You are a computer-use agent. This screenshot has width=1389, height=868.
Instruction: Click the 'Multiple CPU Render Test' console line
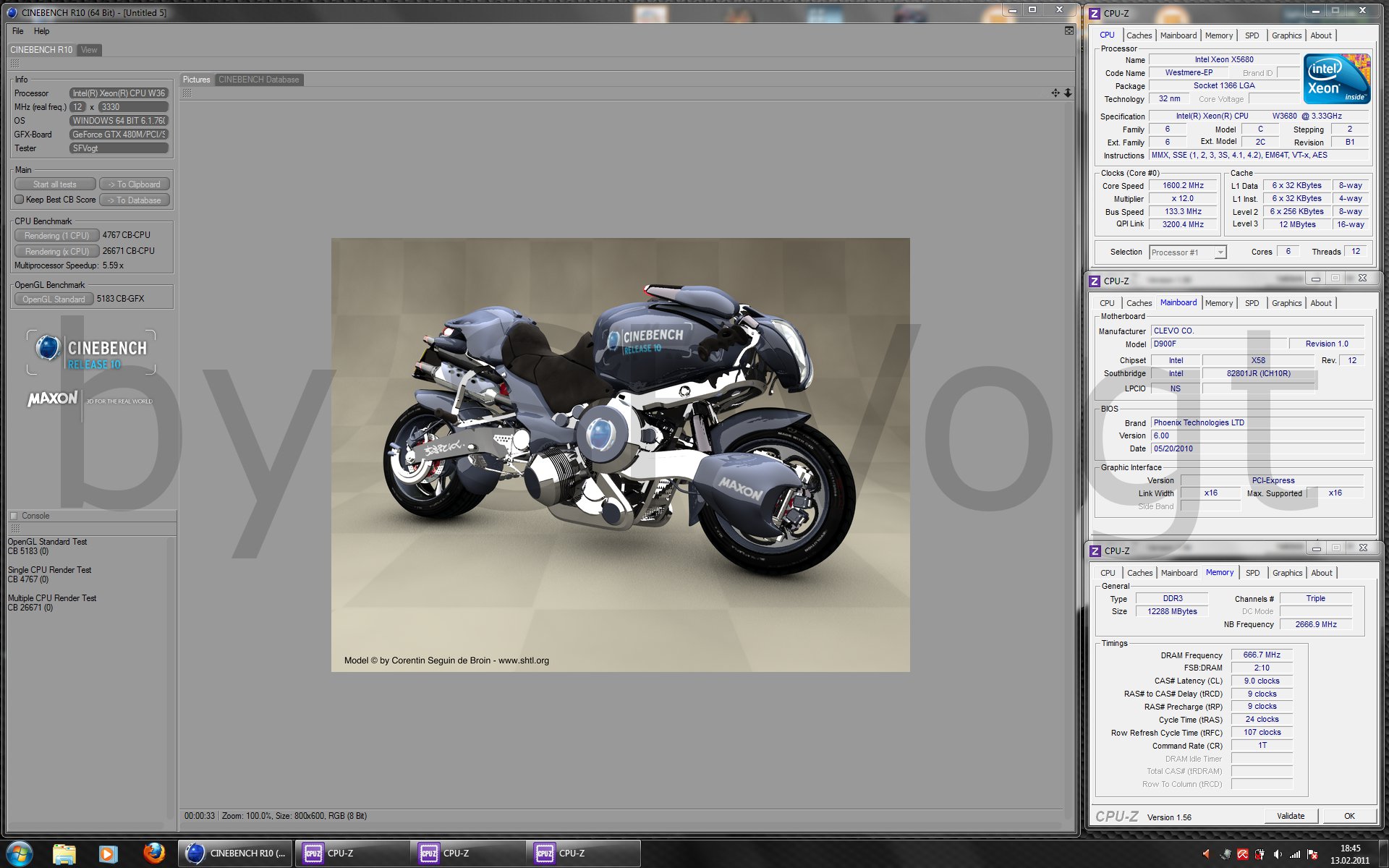(x=52, y=598)
